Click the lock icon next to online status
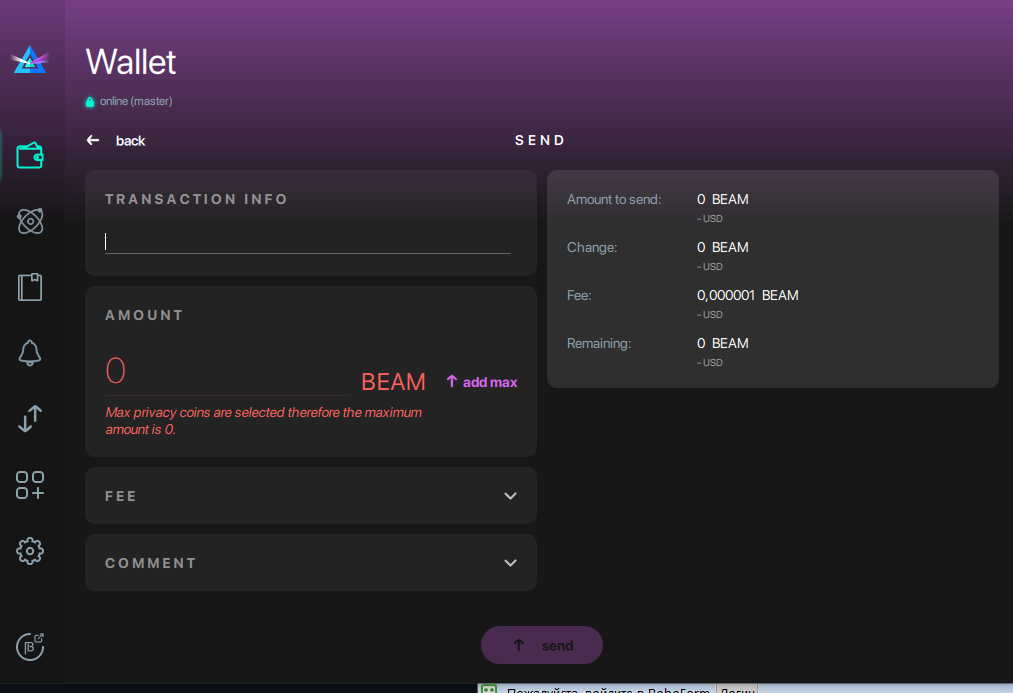Screen dimensions: 1013x693 point(90,101)
